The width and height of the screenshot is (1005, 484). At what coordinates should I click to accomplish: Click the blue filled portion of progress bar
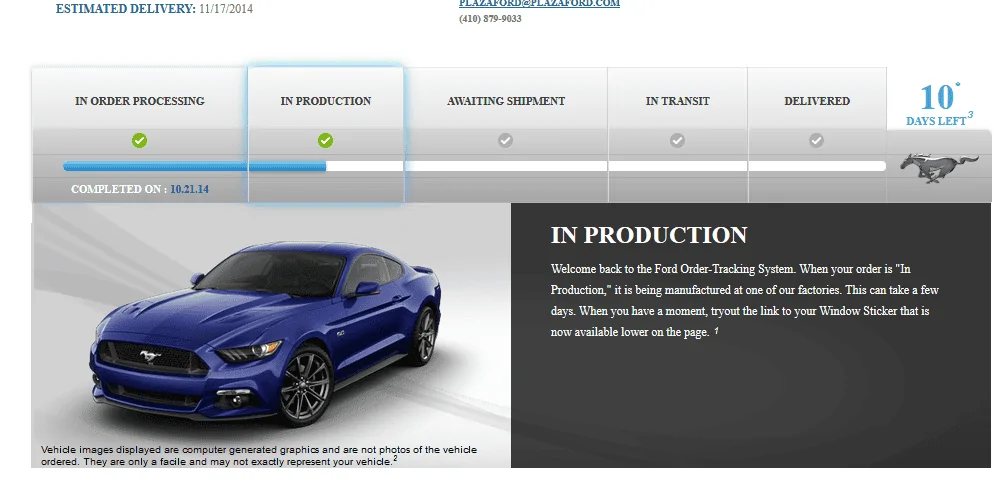(194, 166)
